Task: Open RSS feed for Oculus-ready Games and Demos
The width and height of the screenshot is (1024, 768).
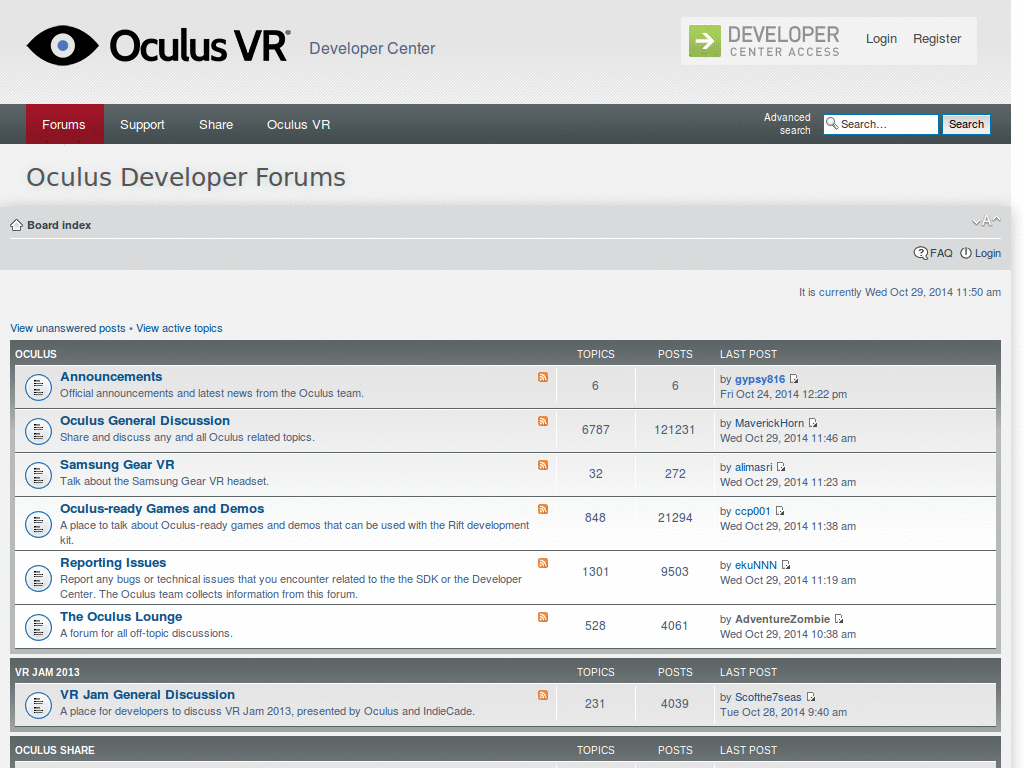Action: click(x=543, y=509)
